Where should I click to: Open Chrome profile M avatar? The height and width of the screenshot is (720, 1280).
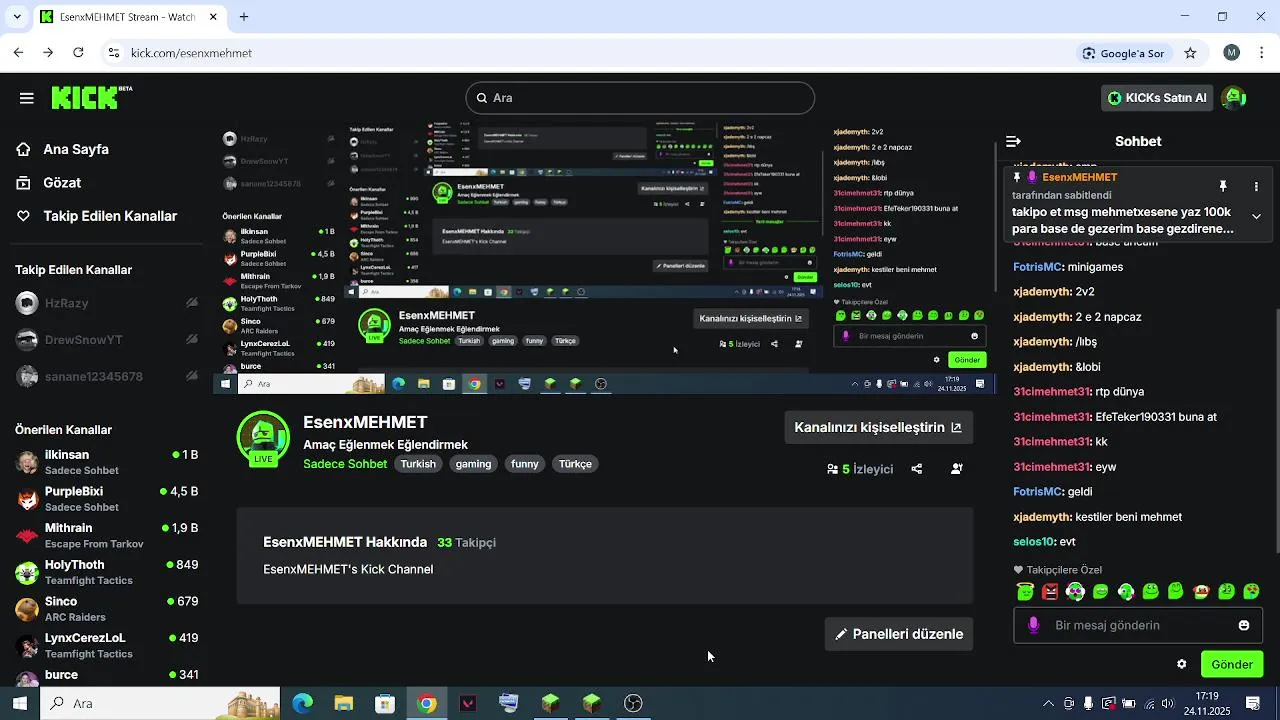pos(1232,53)
